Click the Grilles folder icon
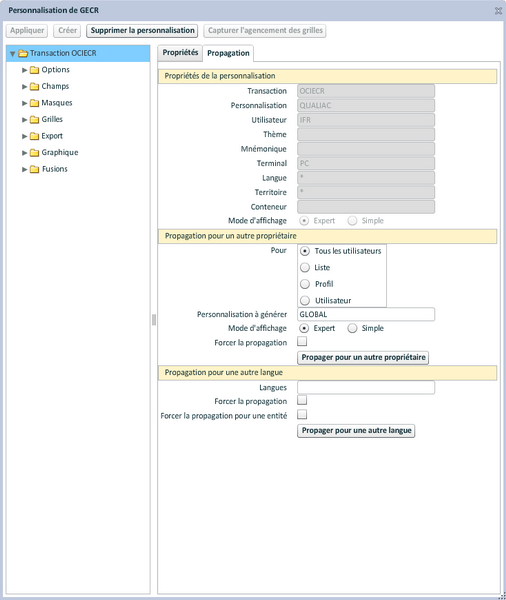The image size is (506, 600). coord(34,119)
